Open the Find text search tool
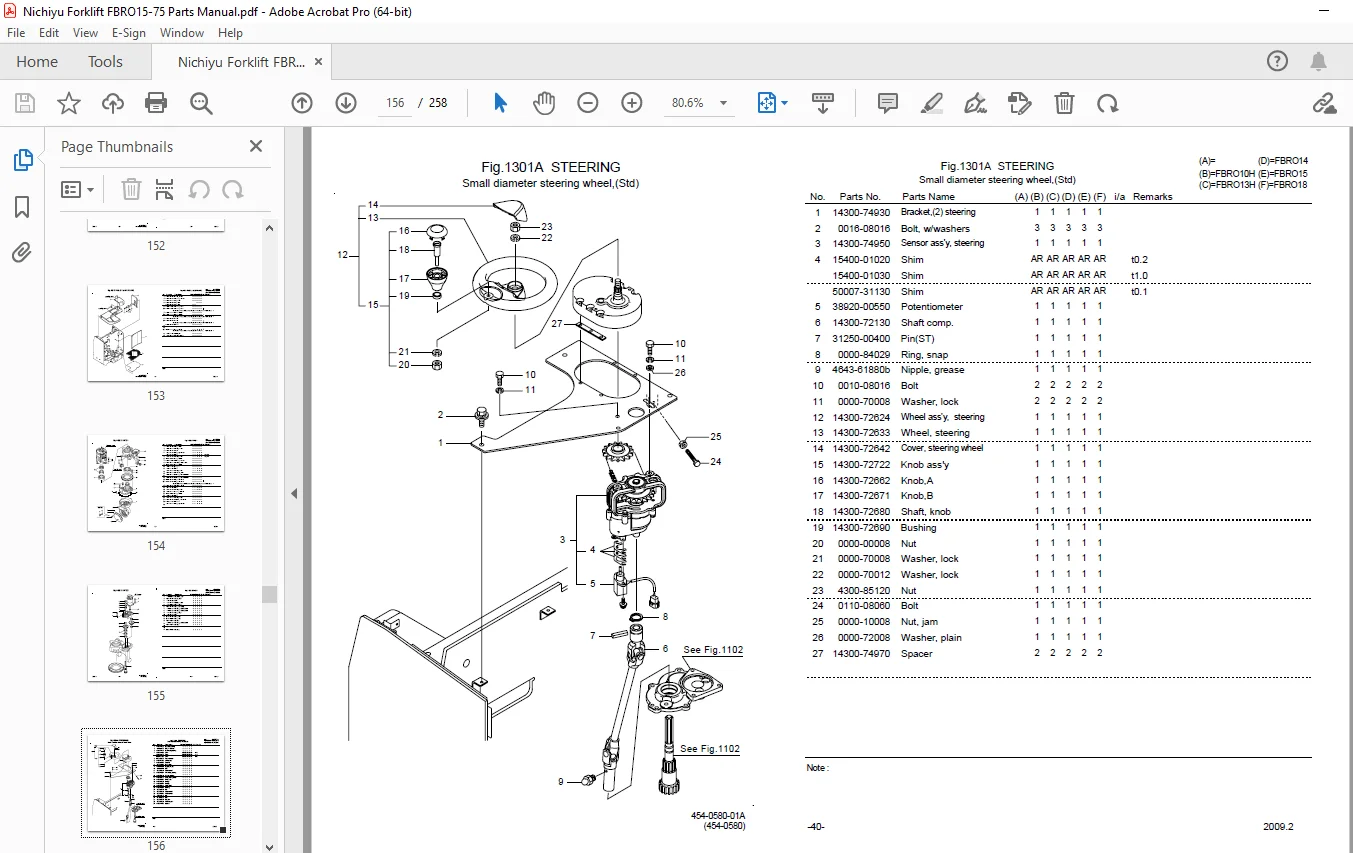This screenshot has height=853, width=1353. pos(201,103)
